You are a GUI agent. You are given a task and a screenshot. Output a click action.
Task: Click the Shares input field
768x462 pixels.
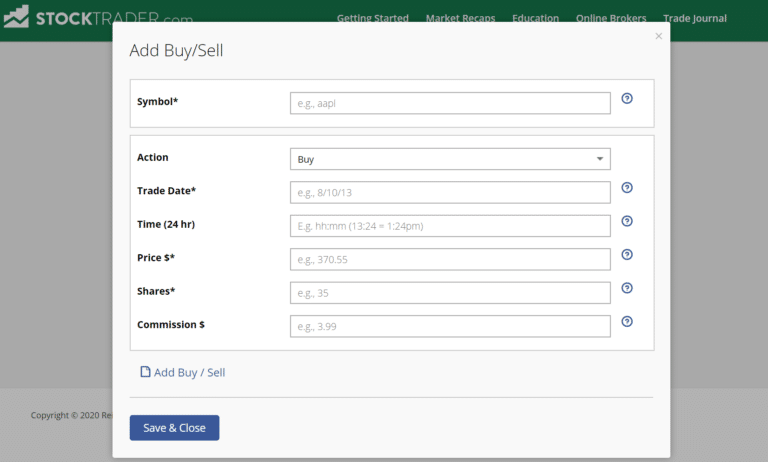450,293
